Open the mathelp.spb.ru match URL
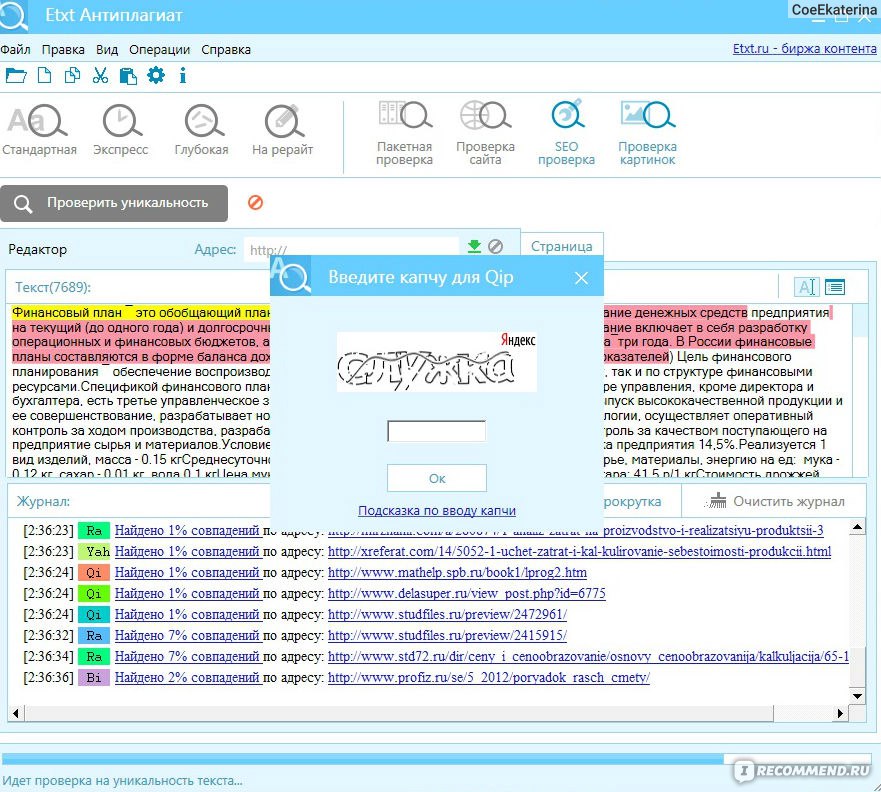The width and height of the screenshot is (881, 792). (457, 572)
